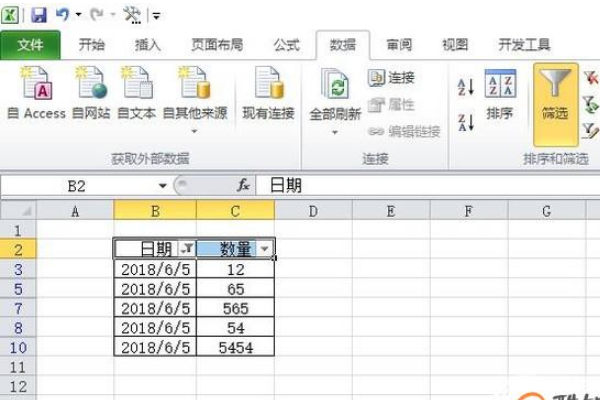
Task: Select cell with value 5454
Action: (x=235, y=348)
